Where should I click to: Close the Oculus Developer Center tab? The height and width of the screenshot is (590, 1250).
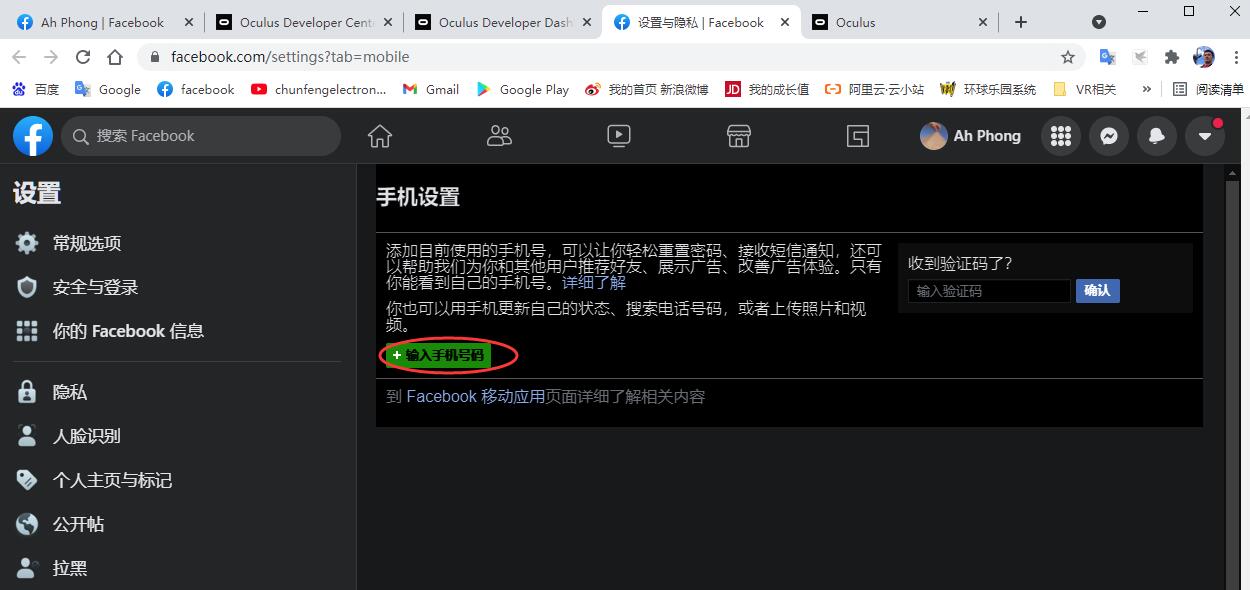387,22
